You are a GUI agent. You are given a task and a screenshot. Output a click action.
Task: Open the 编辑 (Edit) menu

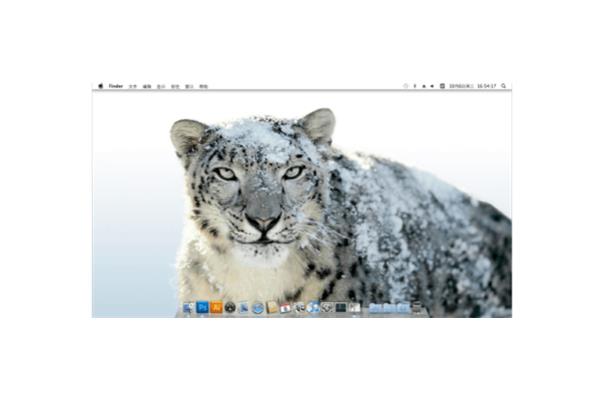pyautogui.click(x=147, y=87)
